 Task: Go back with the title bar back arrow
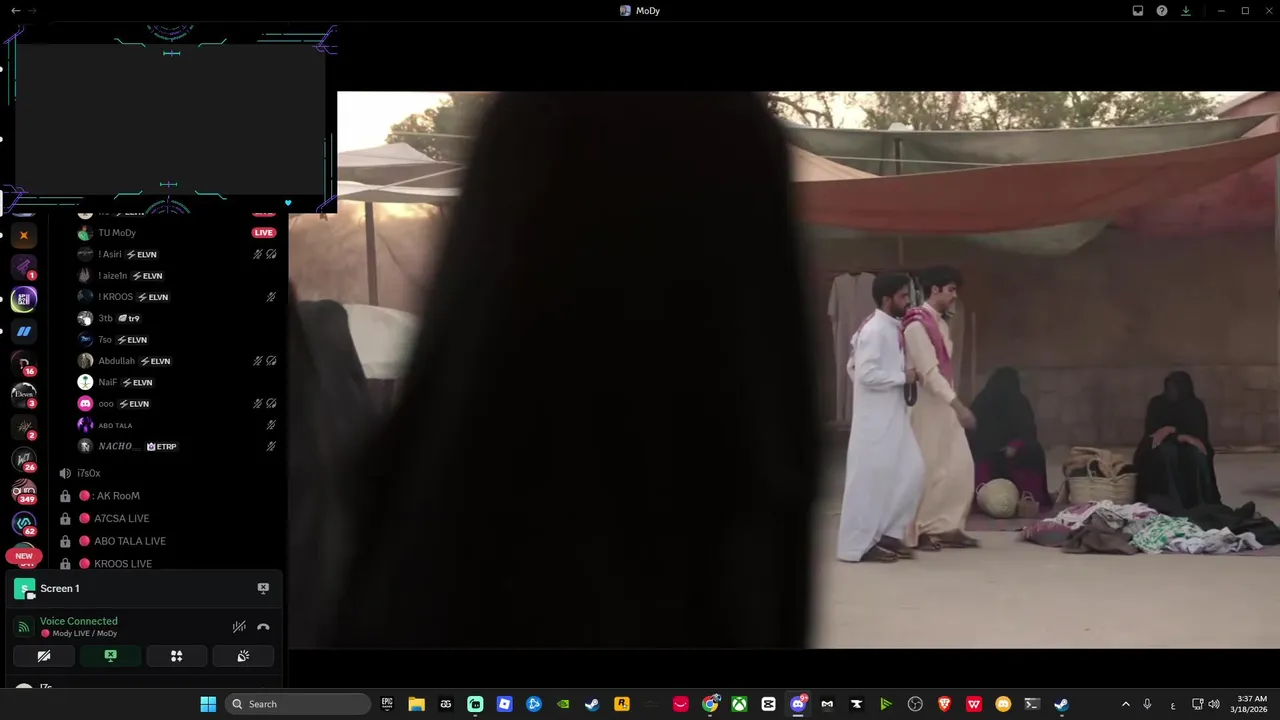point(15,10)
